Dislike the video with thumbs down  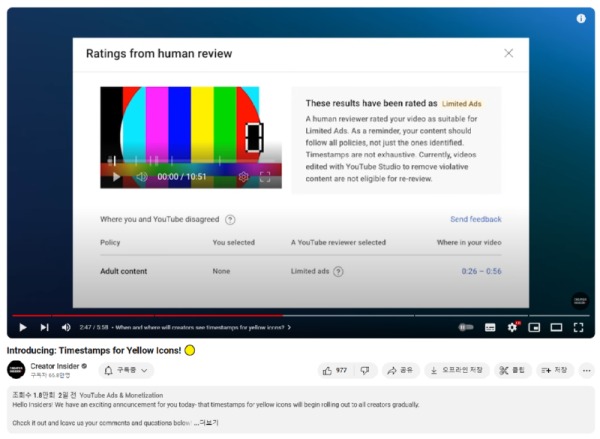pos(365,370)
